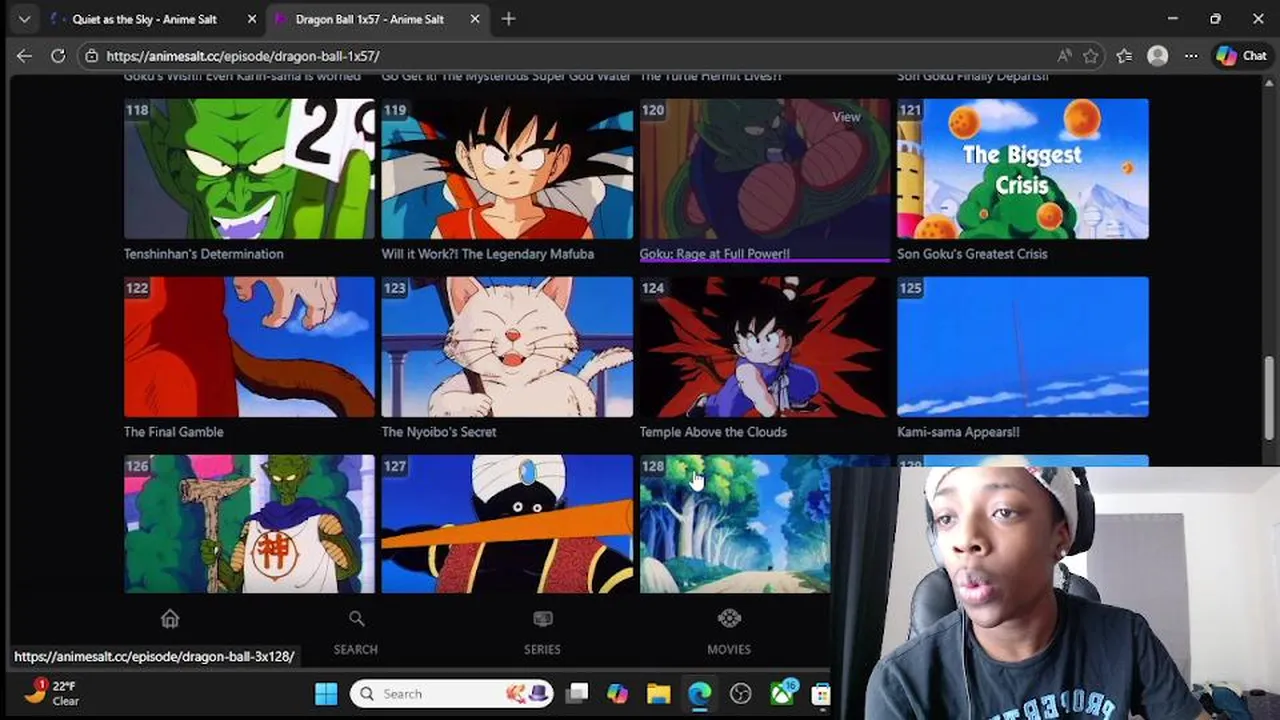
Task: Go to site Home via house icon
Action: [x=170, y=619]
